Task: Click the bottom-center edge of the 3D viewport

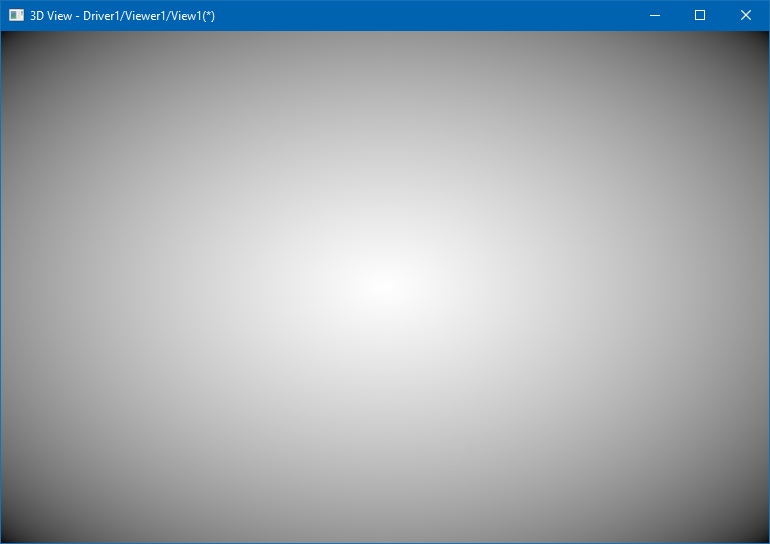Action: [x=385, y=539]
